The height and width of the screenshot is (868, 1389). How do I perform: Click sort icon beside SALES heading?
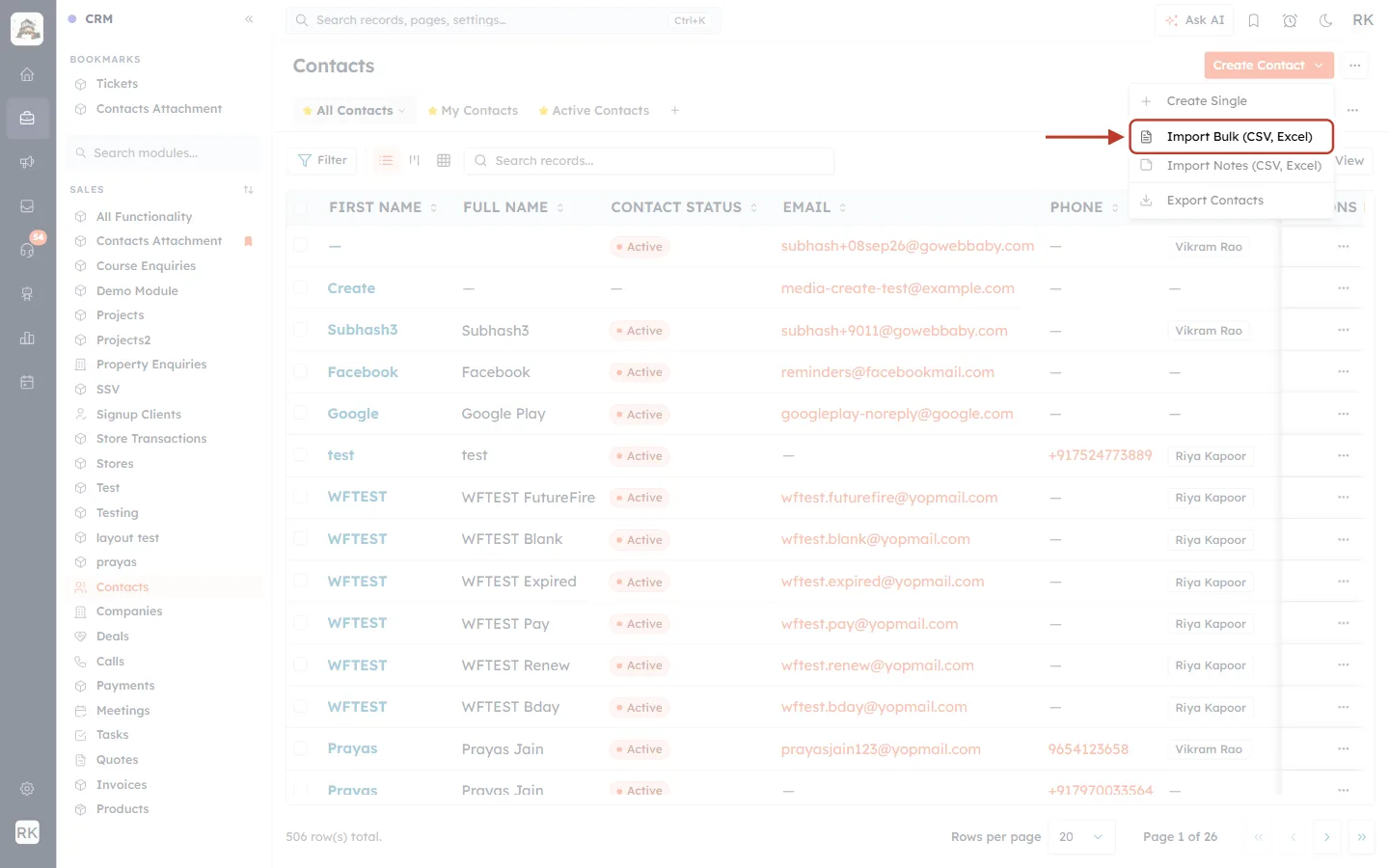(x=249, y=190)
